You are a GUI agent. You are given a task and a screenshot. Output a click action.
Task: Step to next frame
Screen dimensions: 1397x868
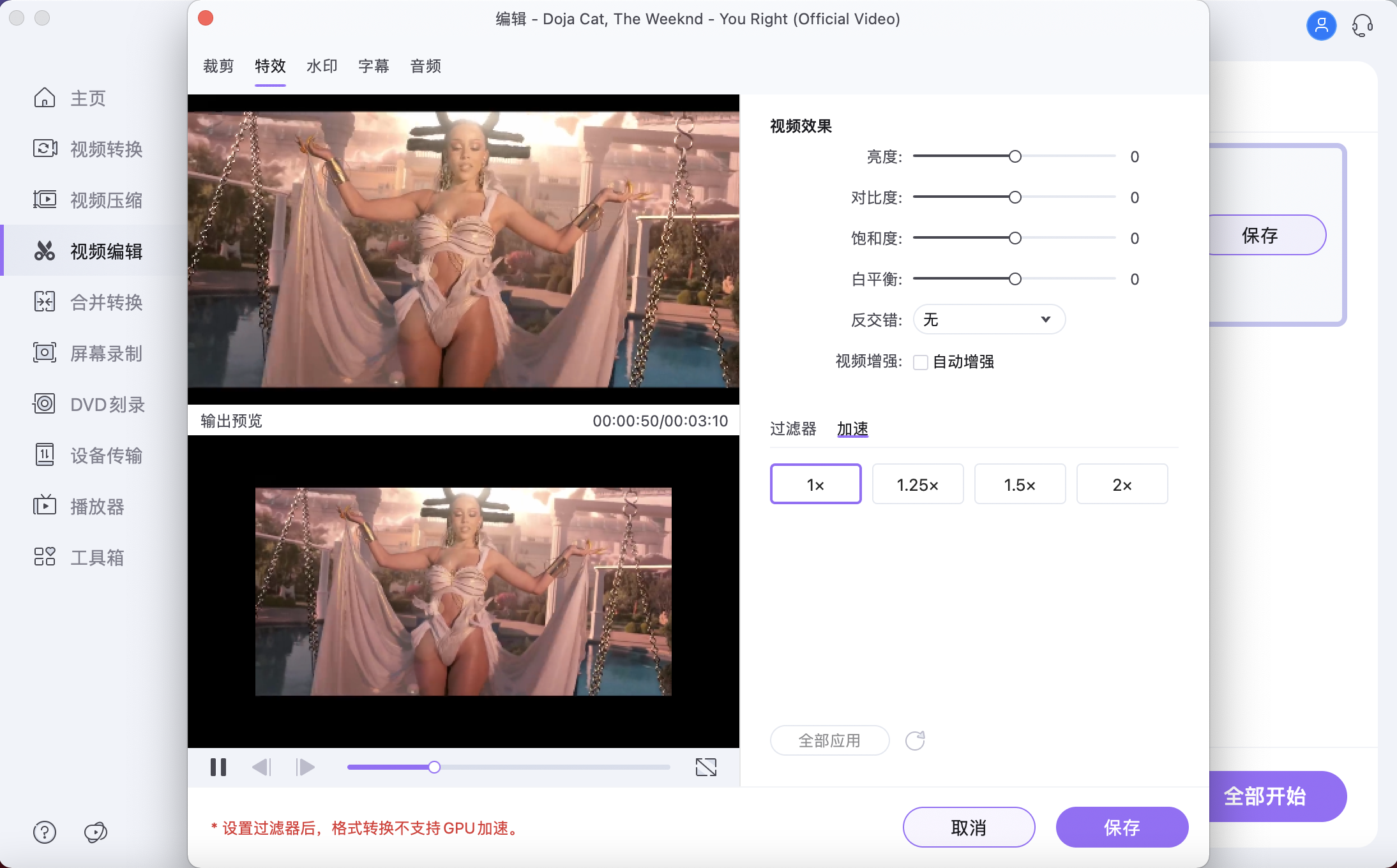305,767
